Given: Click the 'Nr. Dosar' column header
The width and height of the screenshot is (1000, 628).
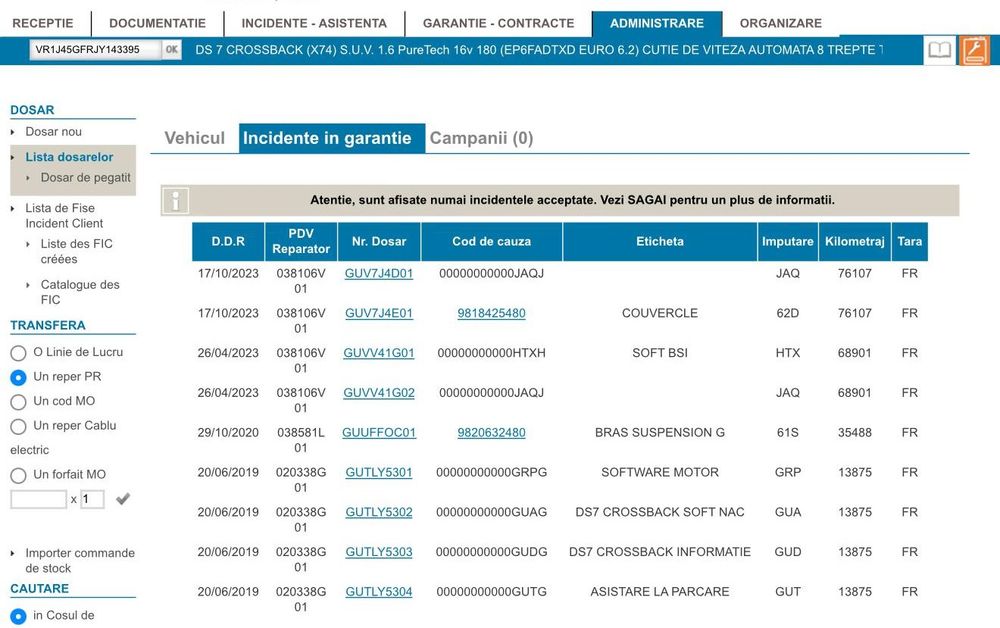Looking at the screenshot, I should [x=379, y=242].
